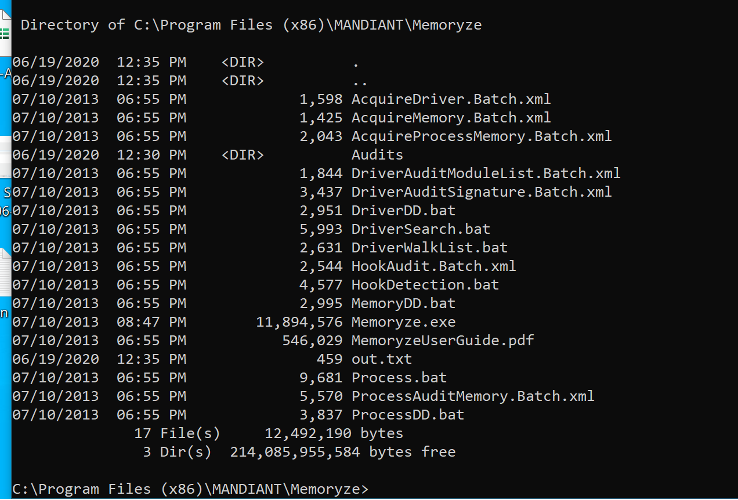
Task: Click the AcquireProcessMemory.Batch.xml filename
Action: [x=481, y=137]
